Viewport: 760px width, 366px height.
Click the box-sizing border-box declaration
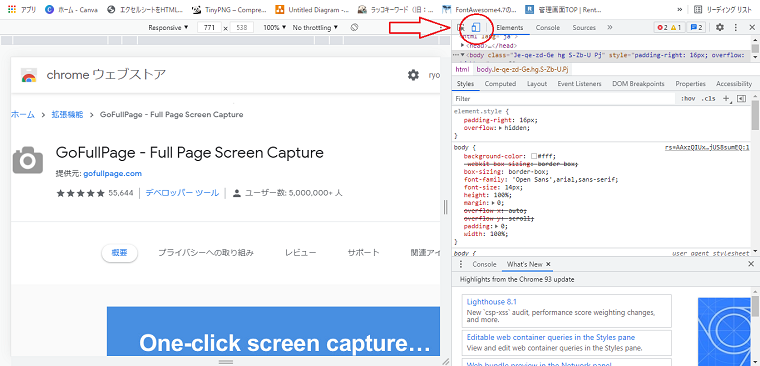click(x=506, y=172)
